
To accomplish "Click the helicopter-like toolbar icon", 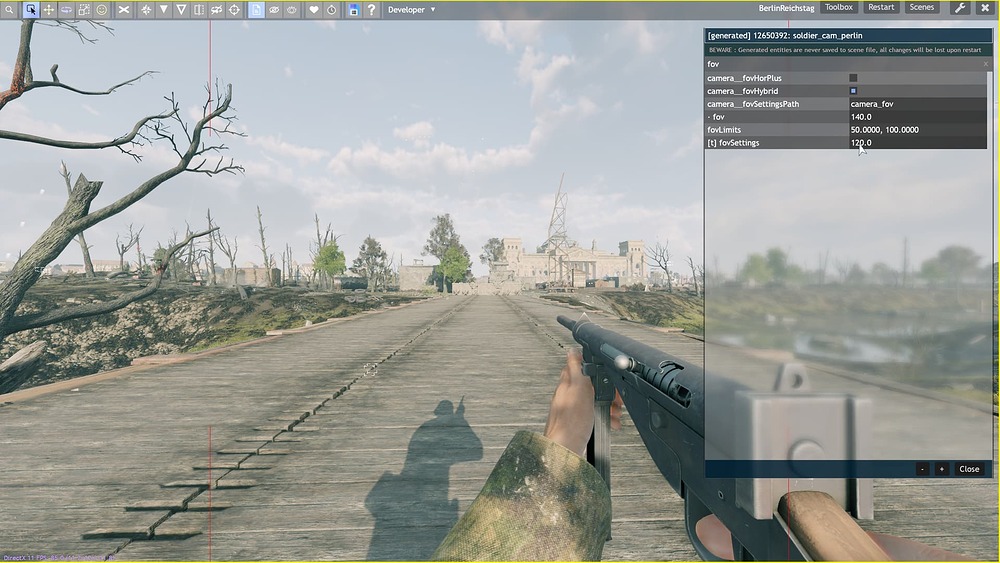I will click(217, 10).
